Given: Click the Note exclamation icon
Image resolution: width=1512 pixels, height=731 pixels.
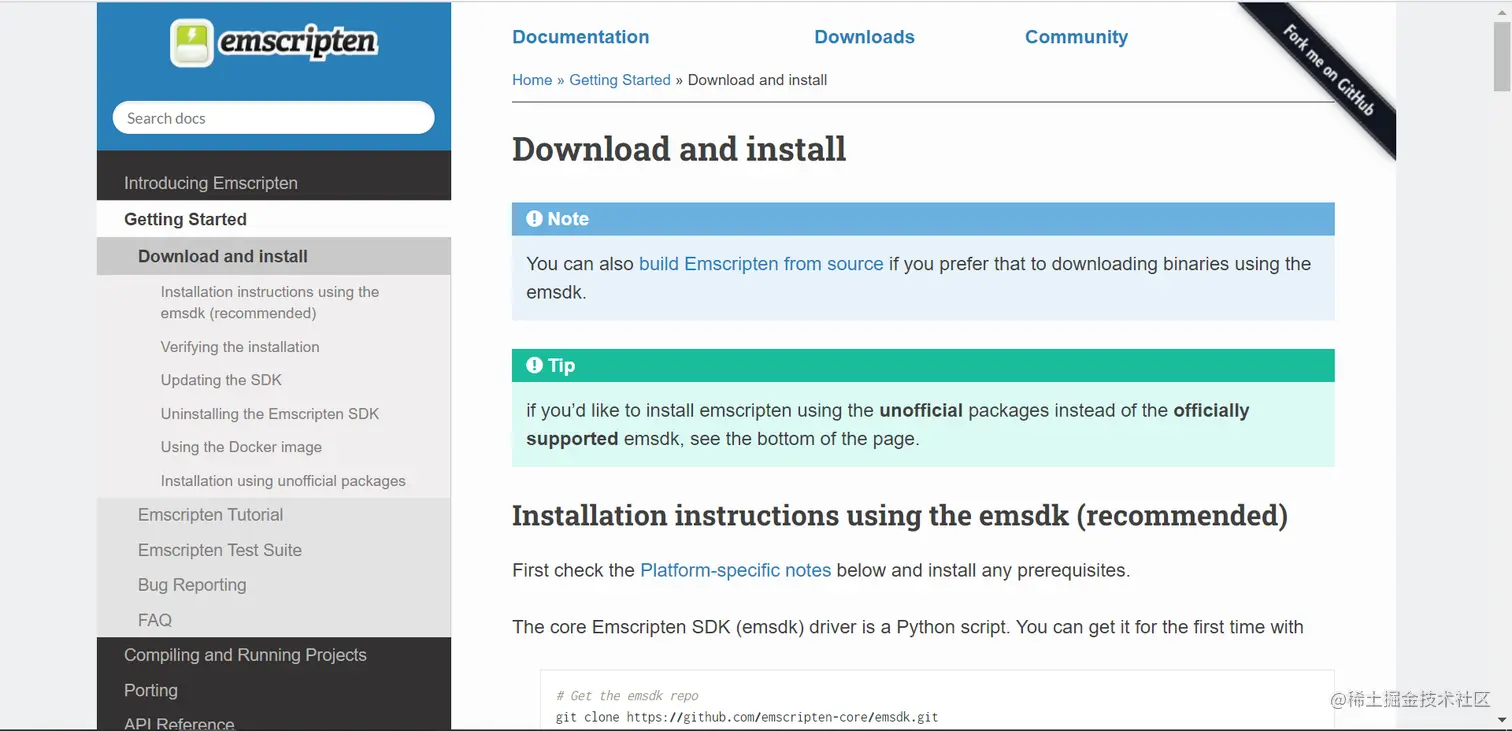Looking at the screenshot, I should point(535,219).
